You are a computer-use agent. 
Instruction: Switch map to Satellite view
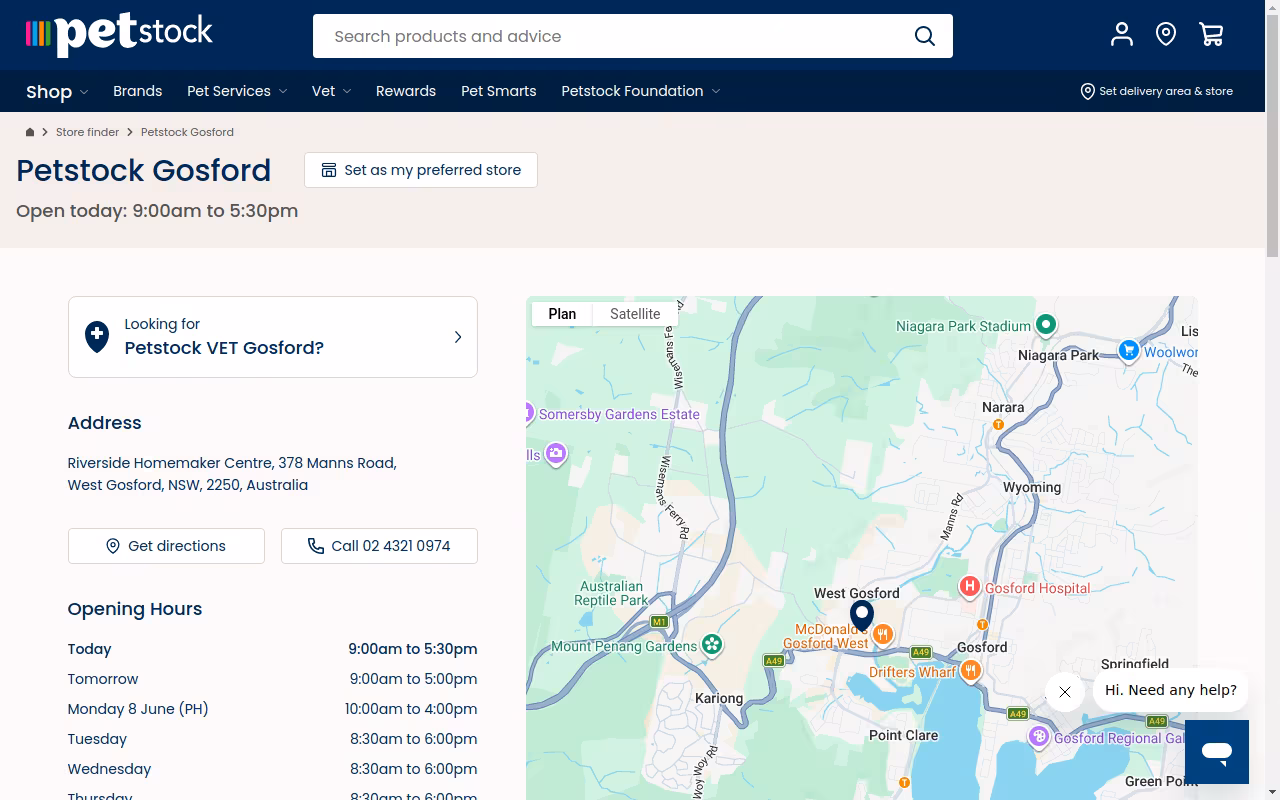635,314
